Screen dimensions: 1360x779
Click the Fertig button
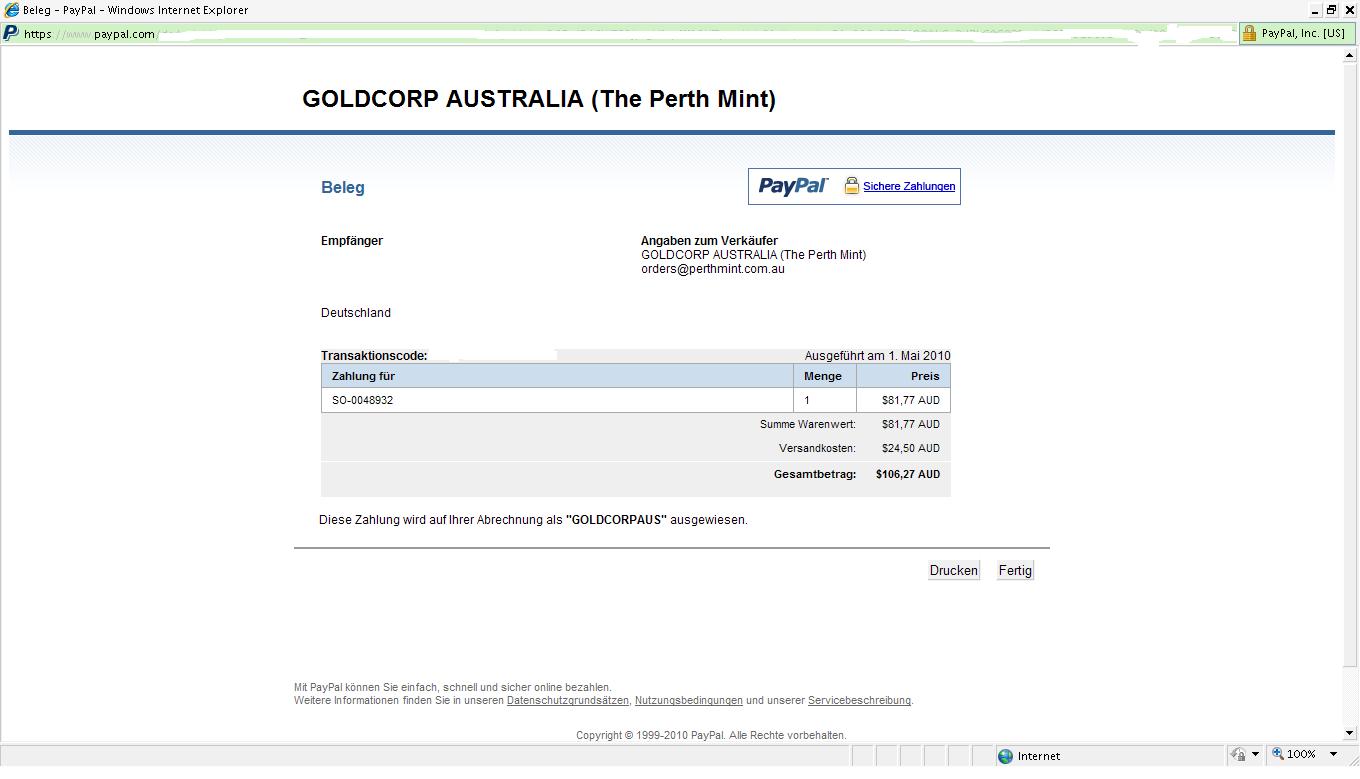pos(1015,570)
